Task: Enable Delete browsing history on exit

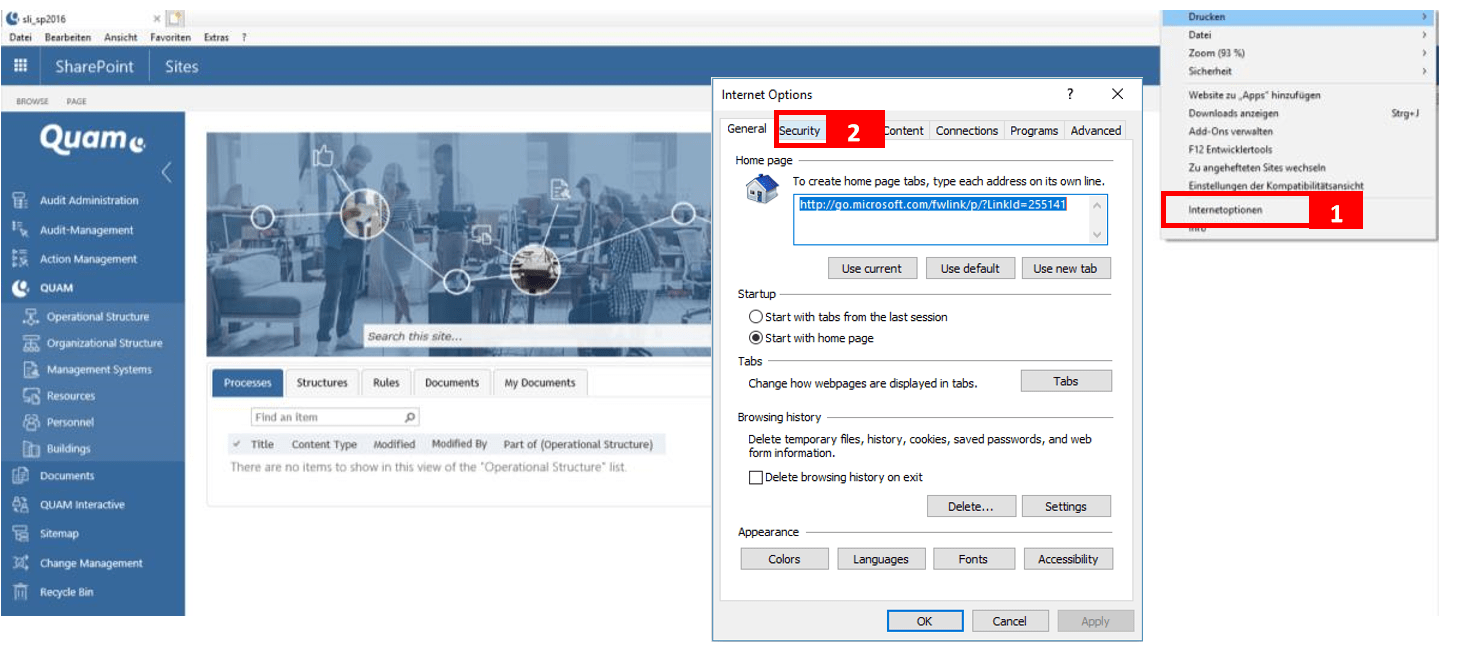Action: [756, 477]
